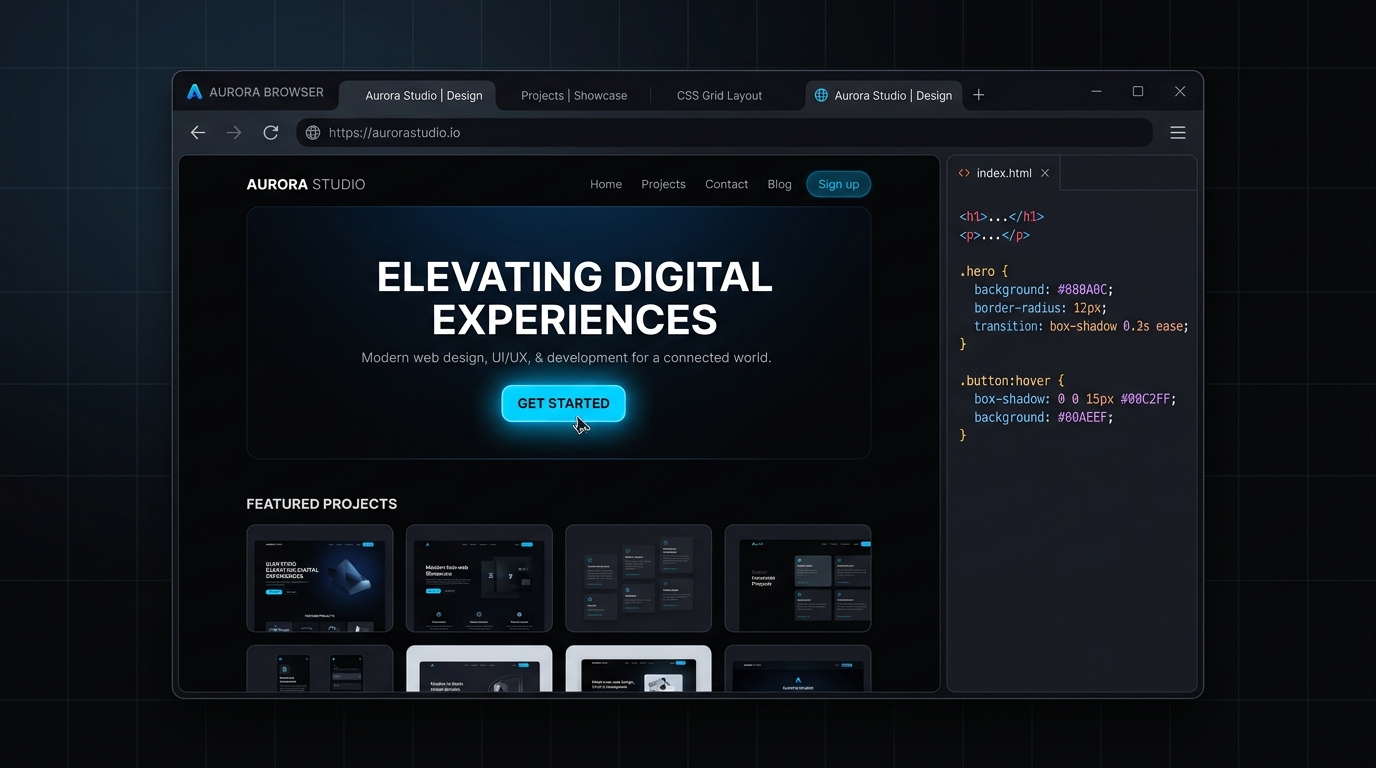Image resolution: width=1376 pixels, height=768 pixels.
Task: Select the index.html tab in code panel
Action: [x=1004, y=173]
